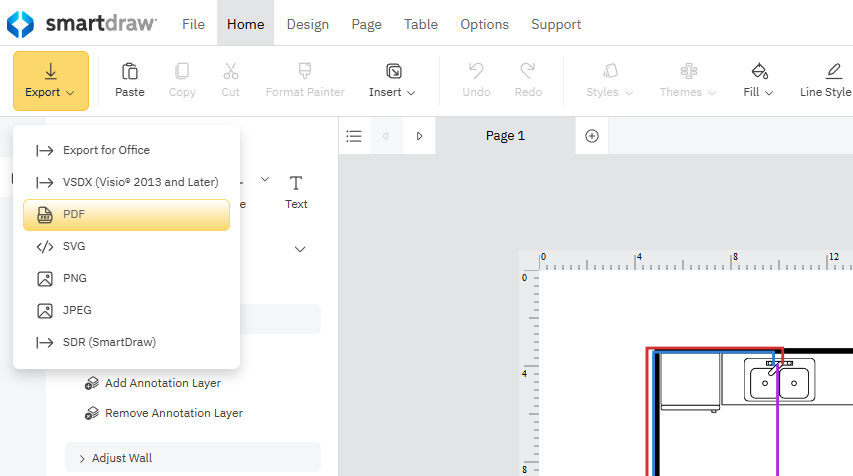Click the add new page plus icon
The width and height of the screenshot is (853, 476).
pyautogui.click(x=592, y=136)
